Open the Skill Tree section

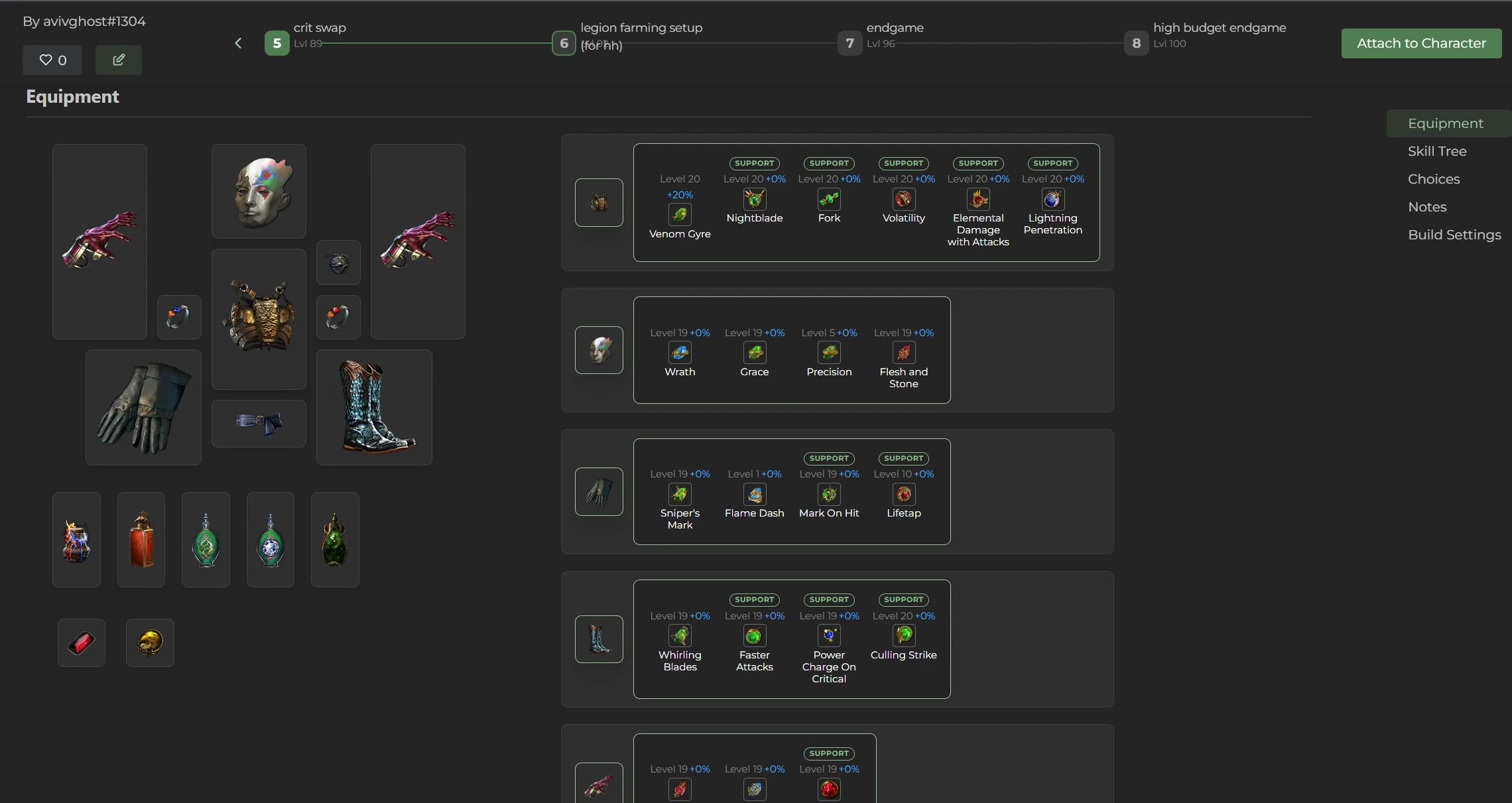coord(1437,151)
